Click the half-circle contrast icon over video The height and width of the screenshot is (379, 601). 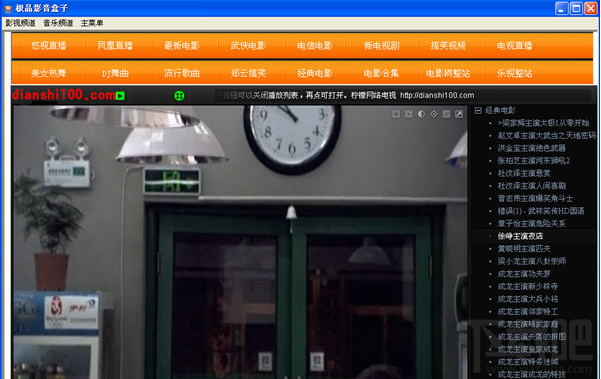(x=421, y=114)
